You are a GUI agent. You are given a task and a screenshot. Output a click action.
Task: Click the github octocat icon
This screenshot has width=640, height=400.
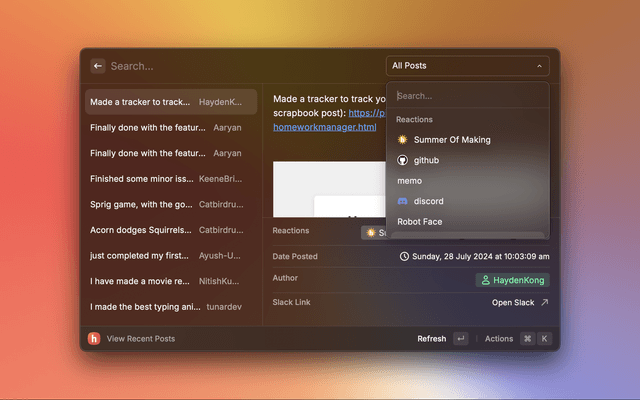[x=402, y=160]
